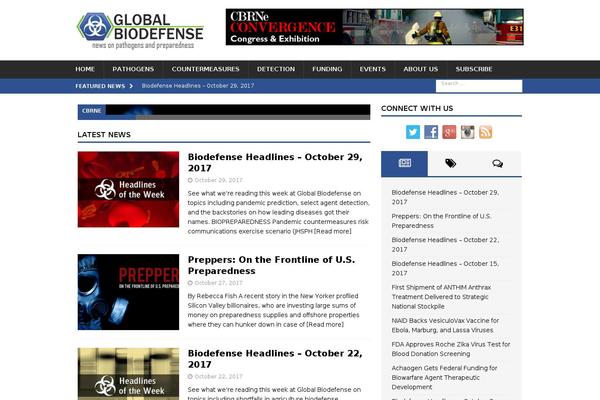Open sidebar link NIAID Backs VesiculoVax Vaccine
This screenshot has width=600, height=400.
tap(445, 325)
